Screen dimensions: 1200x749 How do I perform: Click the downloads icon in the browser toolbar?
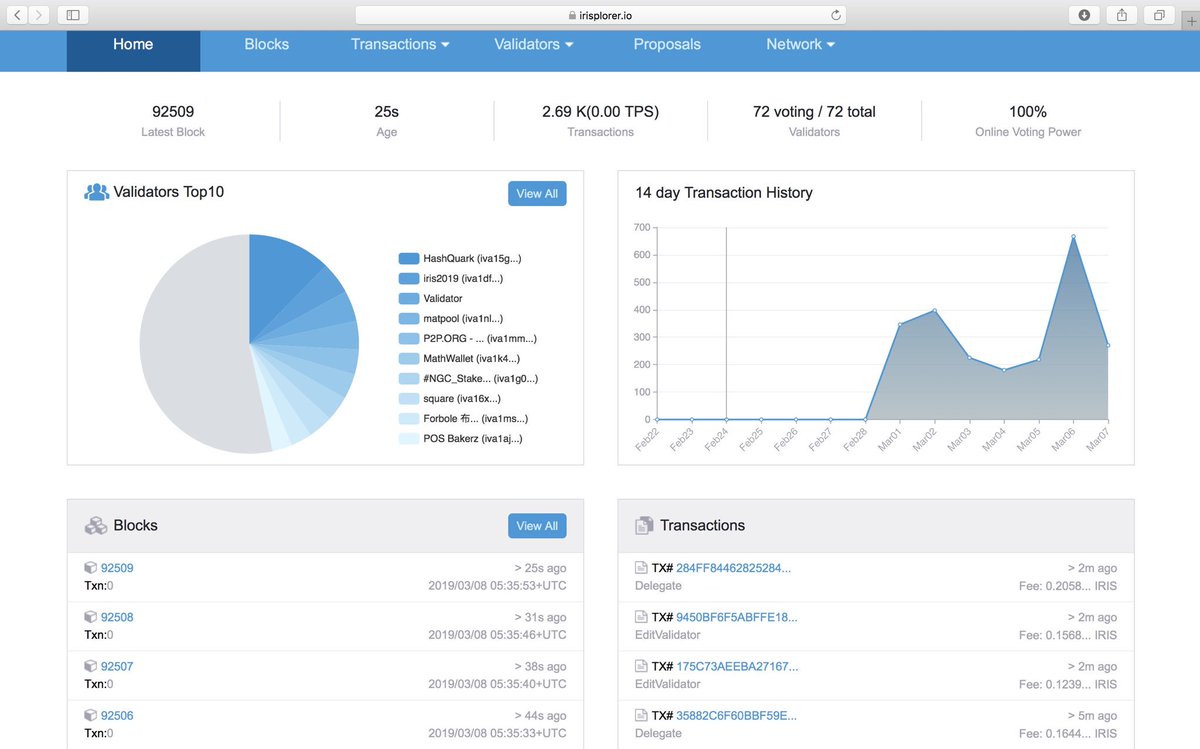[1084, 15]
